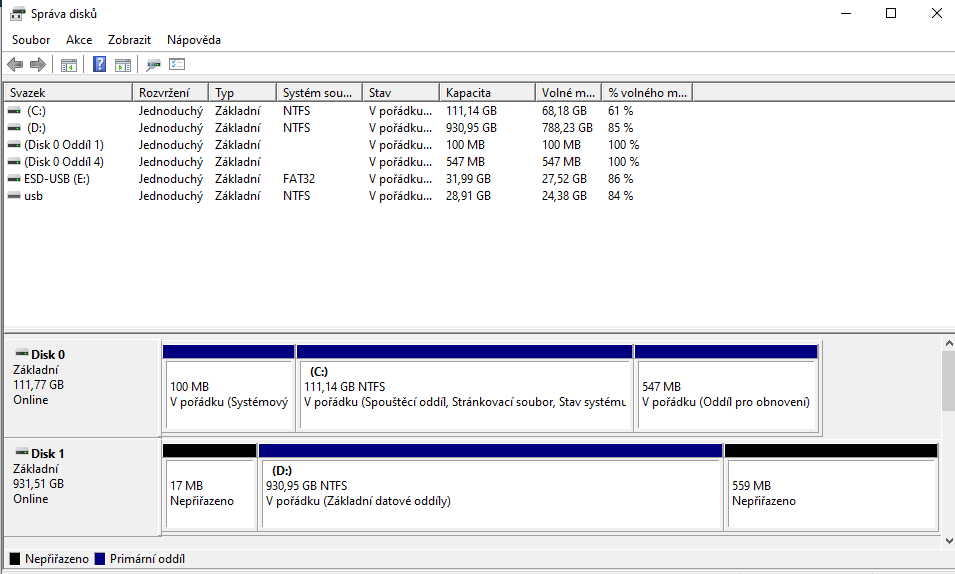The width and height of the screenshot is (955, 574).
Task: Click the blue Primární oddíl legend swatch
Action: 100,559
